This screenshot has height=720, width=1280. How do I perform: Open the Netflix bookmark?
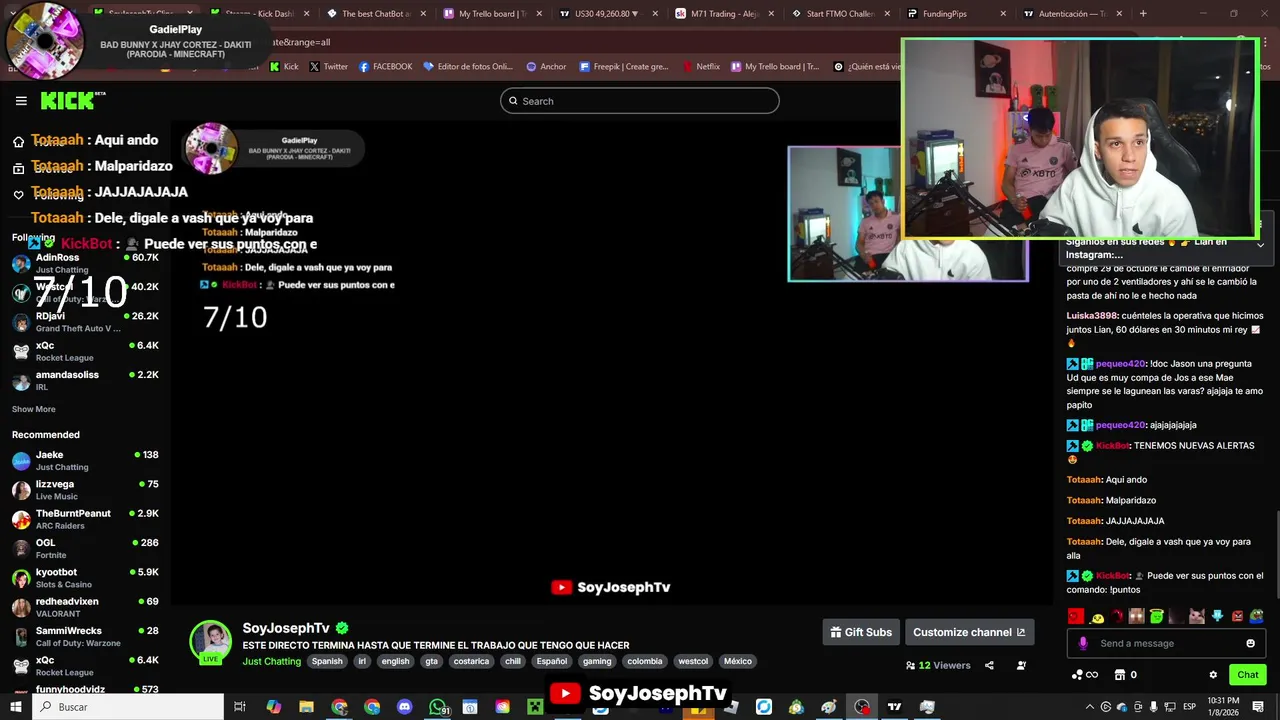point(701,67)
